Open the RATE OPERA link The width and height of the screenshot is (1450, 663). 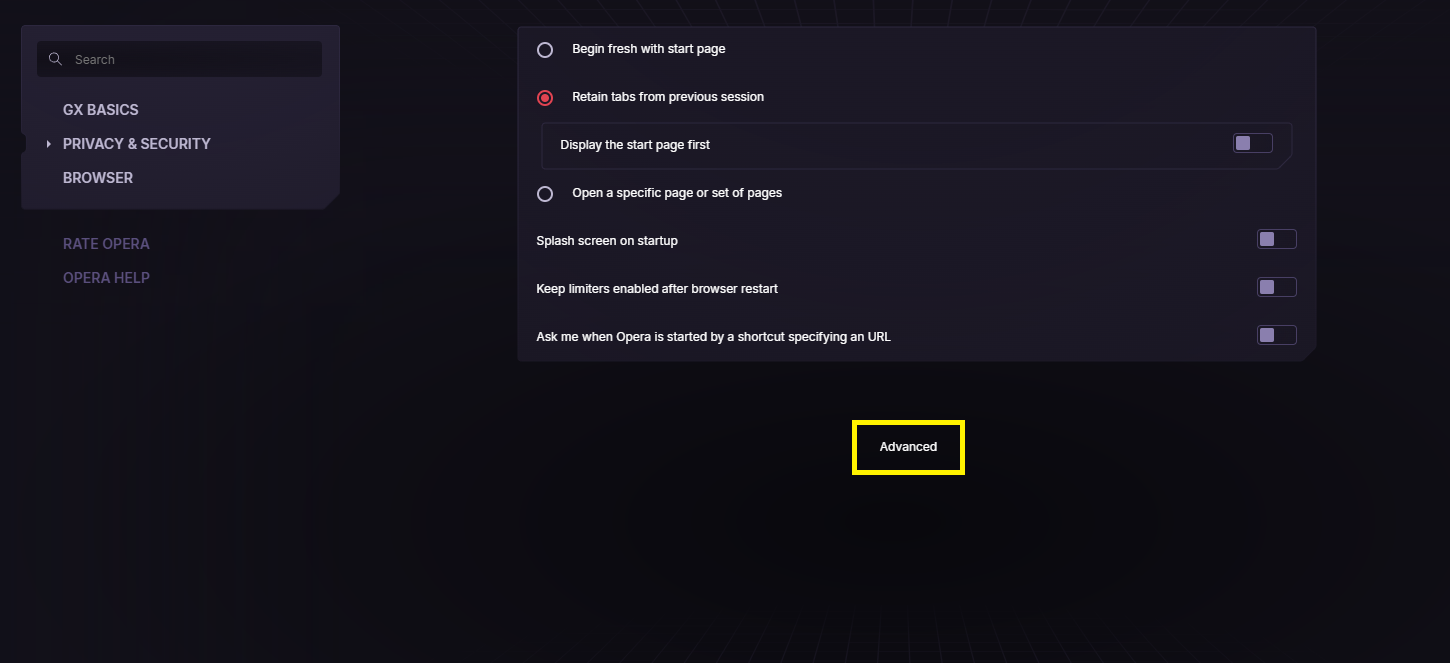click(106, 244)
